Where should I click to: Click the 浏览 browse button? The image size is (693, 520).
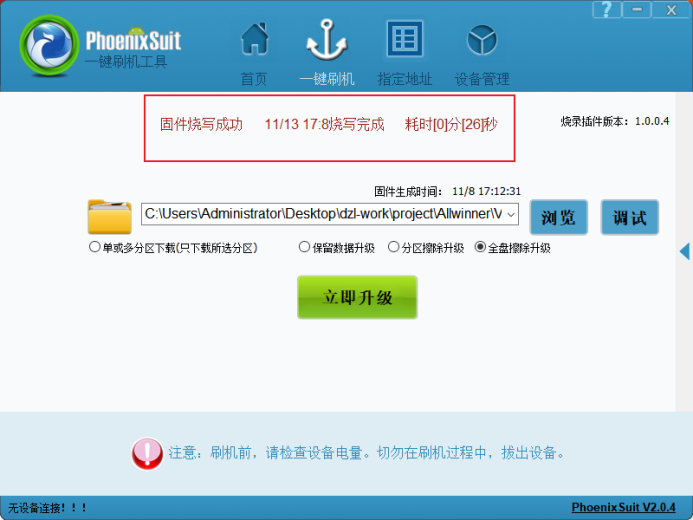[x=559, y=217]
